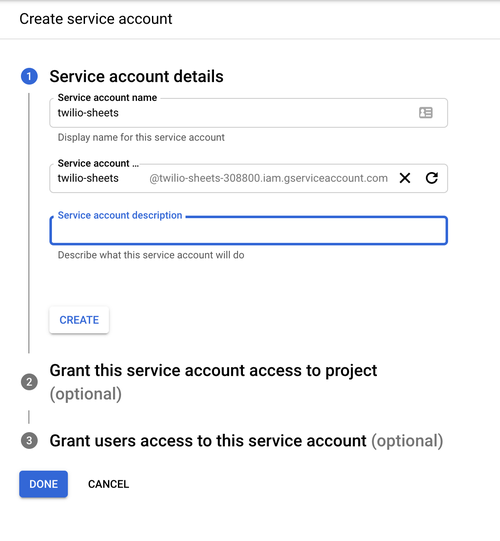The height and width of the screenshot is (541, 500).
Task: Click the Describe what this service account will do hint
Action: [151, 255]
